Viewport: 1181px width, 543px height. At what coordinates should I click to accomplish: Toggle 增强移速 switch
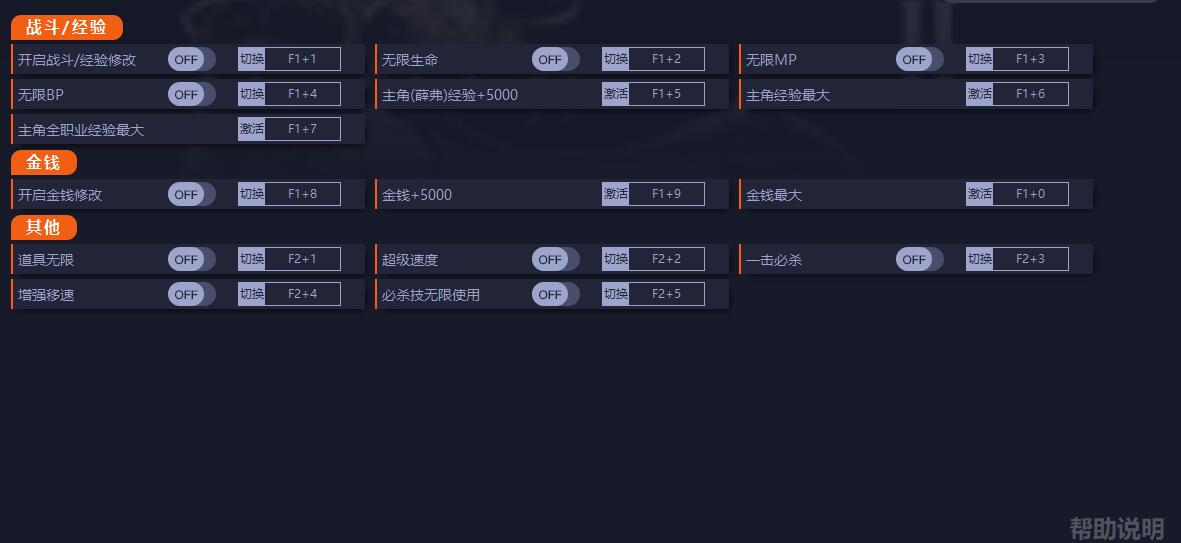click(x=191, y=295)
